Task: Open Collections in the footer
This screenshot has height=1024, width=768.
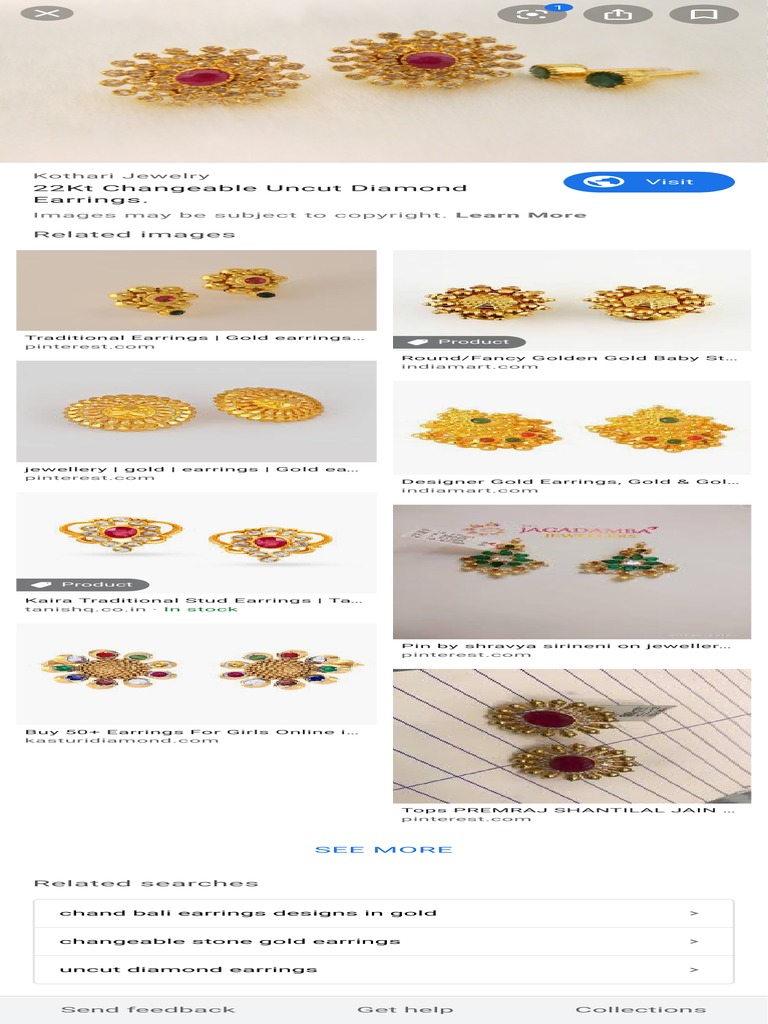Action: tap(641, 1010)
